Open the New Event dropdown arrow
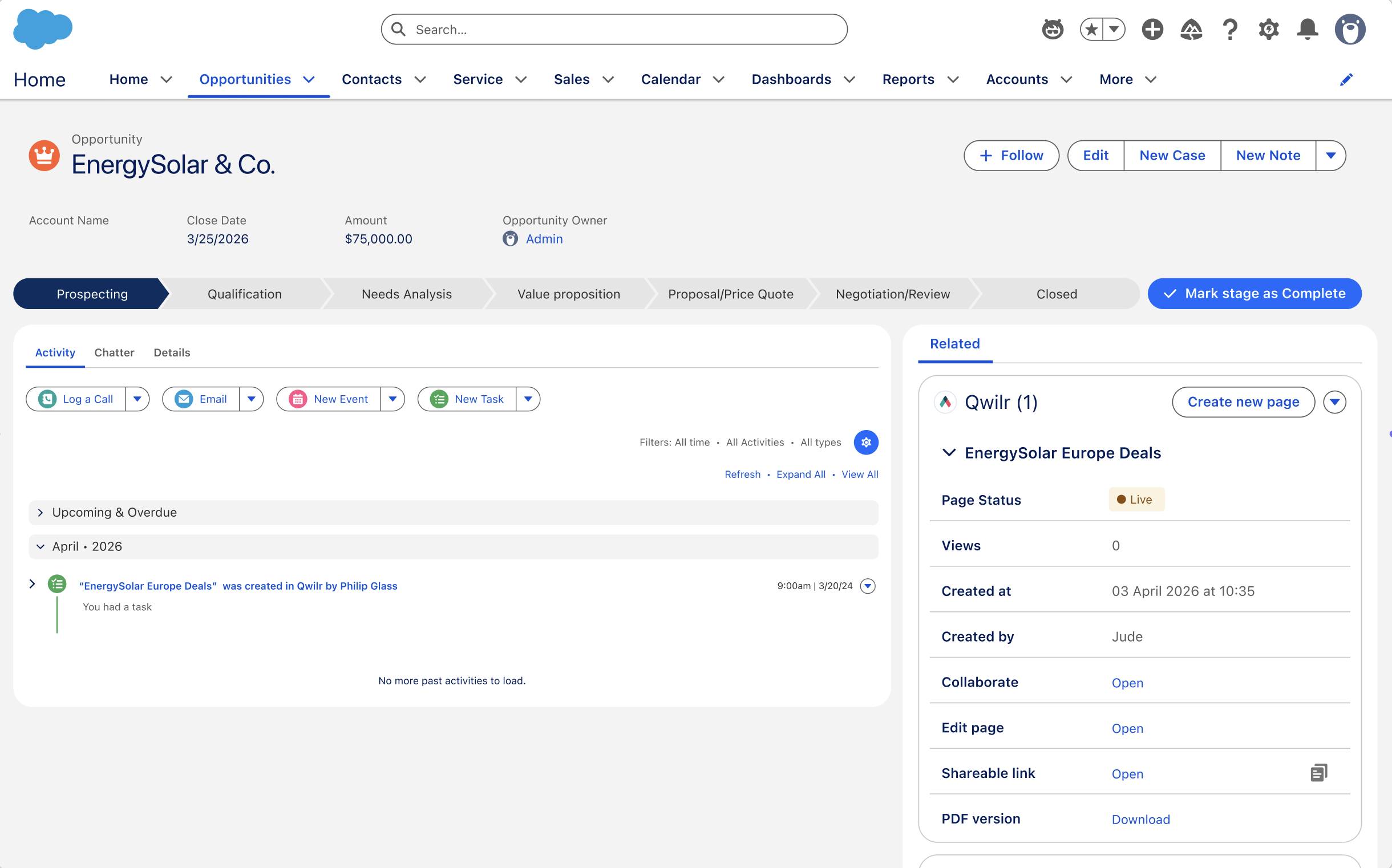This screenshot has width=1392, height=868. click(393, 399)
